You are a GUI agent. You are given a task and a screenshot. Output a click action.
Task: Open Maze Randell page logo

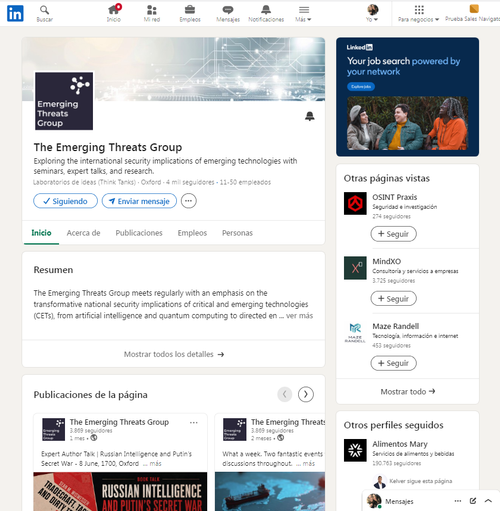(x=355, y=332)
